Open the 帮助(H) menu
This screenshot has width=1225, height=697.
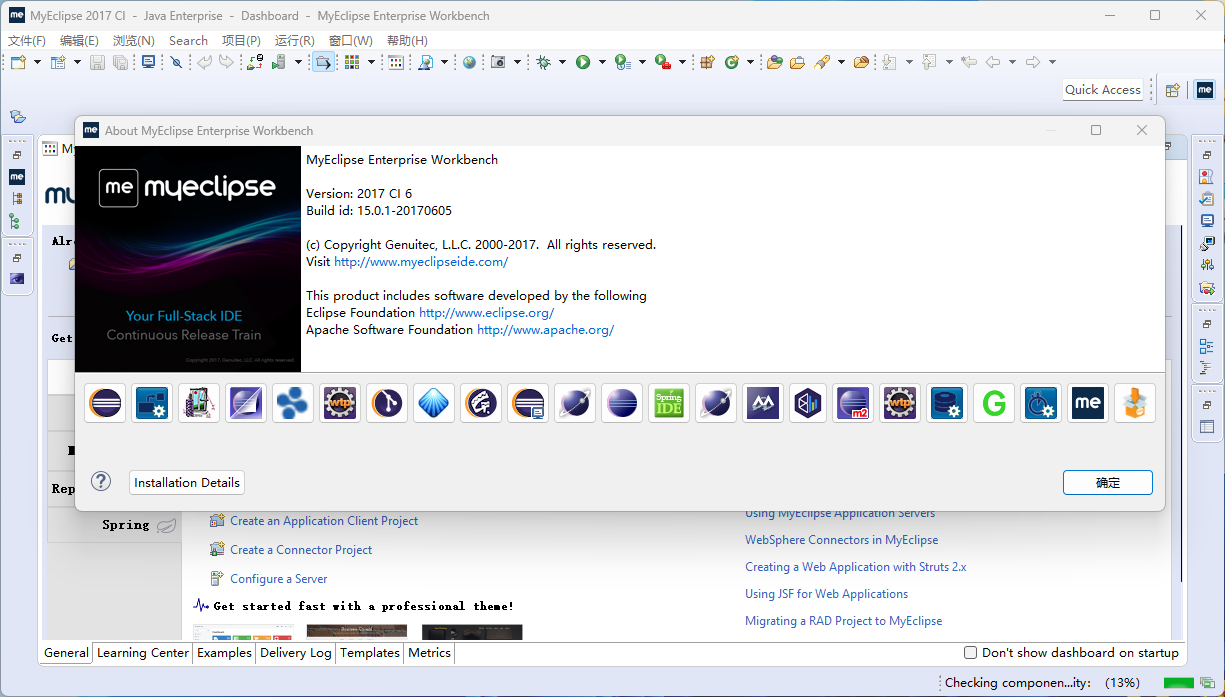tap(407, 41)
